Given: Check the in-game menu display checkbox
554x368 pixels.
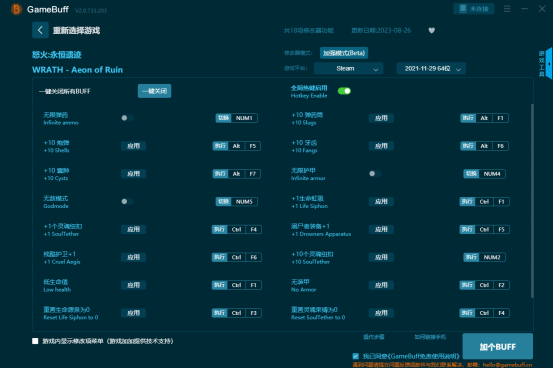Looking at the screenshot, I should pyautogui.click(x=35, y=341).
